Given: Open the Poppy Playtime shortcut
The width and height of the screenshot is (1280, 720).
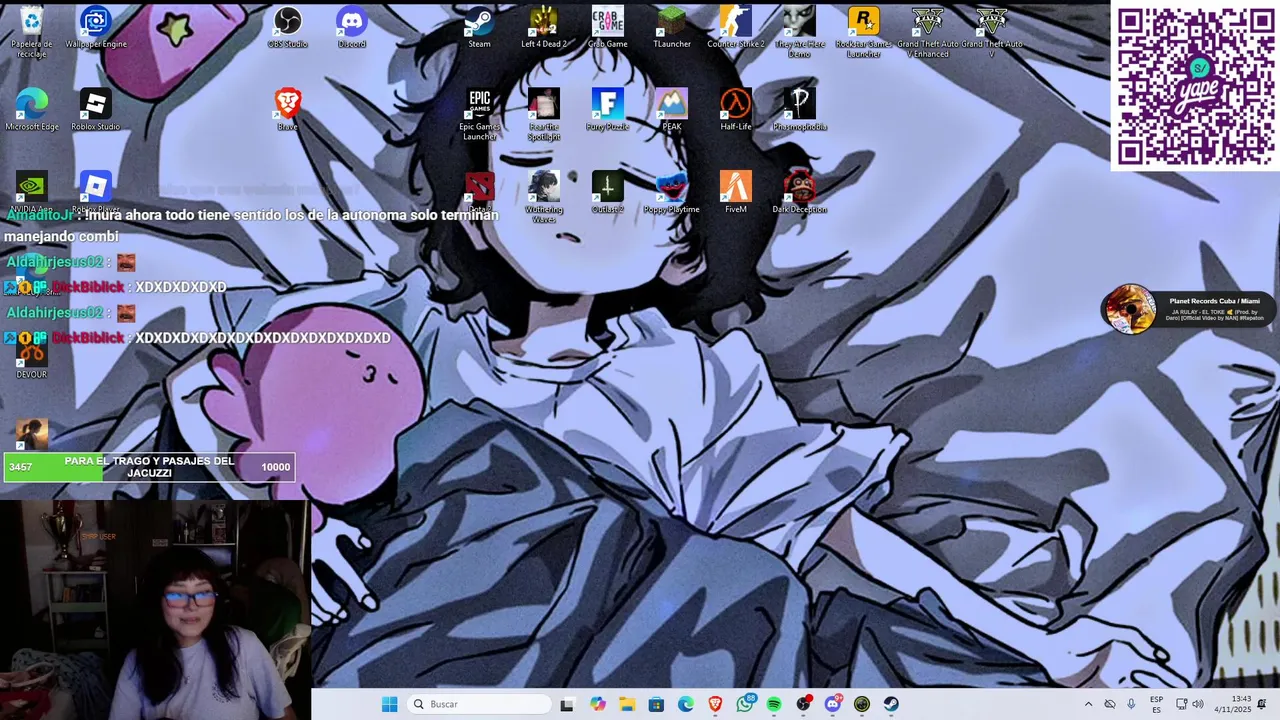Looking at the screenshot, I should 672,192.
